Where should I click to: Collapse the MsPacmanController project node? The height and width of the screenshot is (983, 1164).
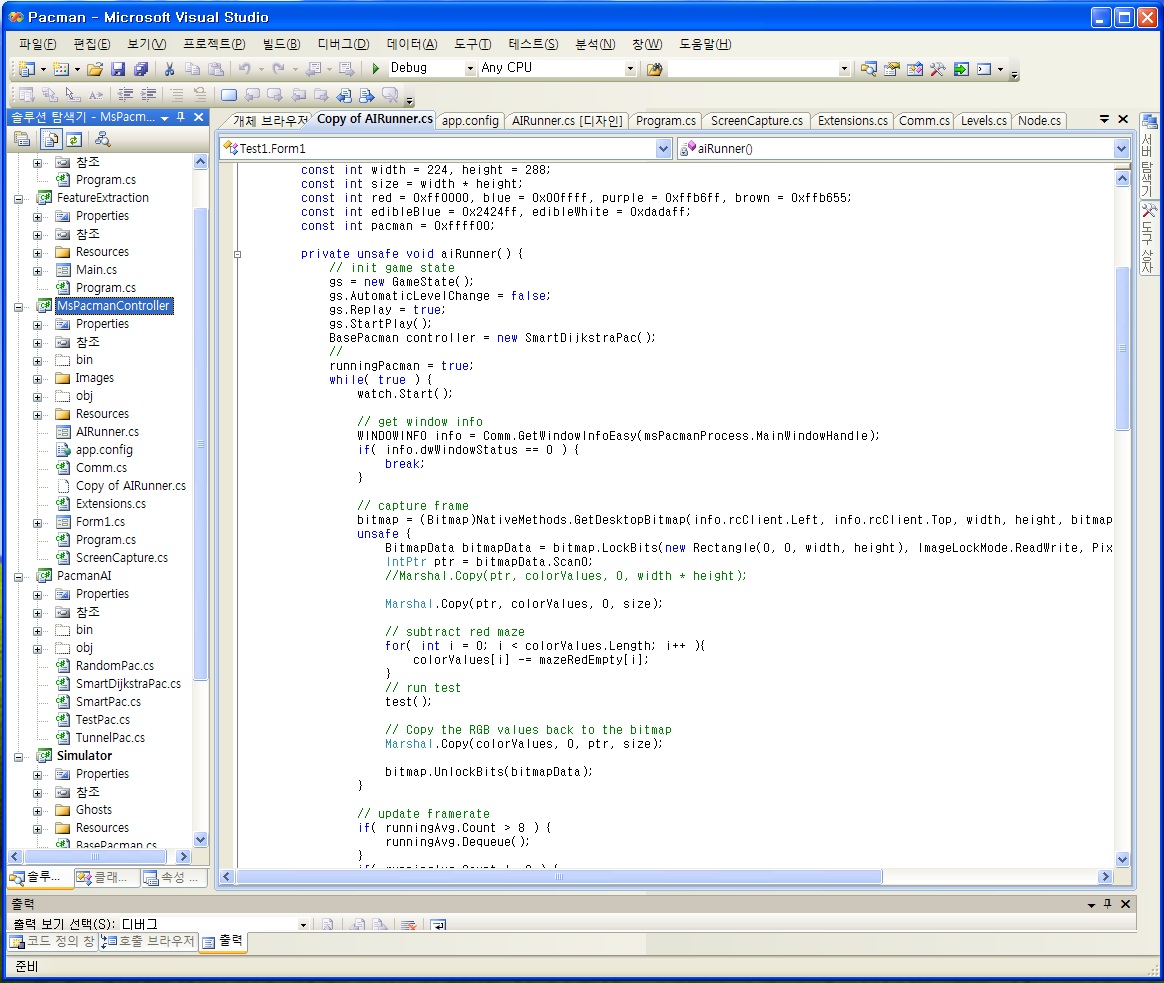tap(19, 306)
